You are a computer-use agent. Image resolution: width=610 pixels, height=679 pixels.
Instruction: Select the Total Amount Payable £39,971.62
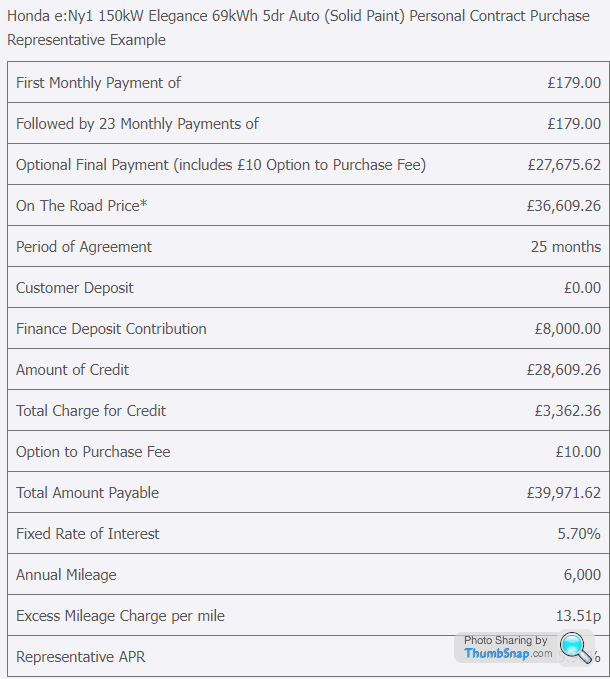[564, 493]
